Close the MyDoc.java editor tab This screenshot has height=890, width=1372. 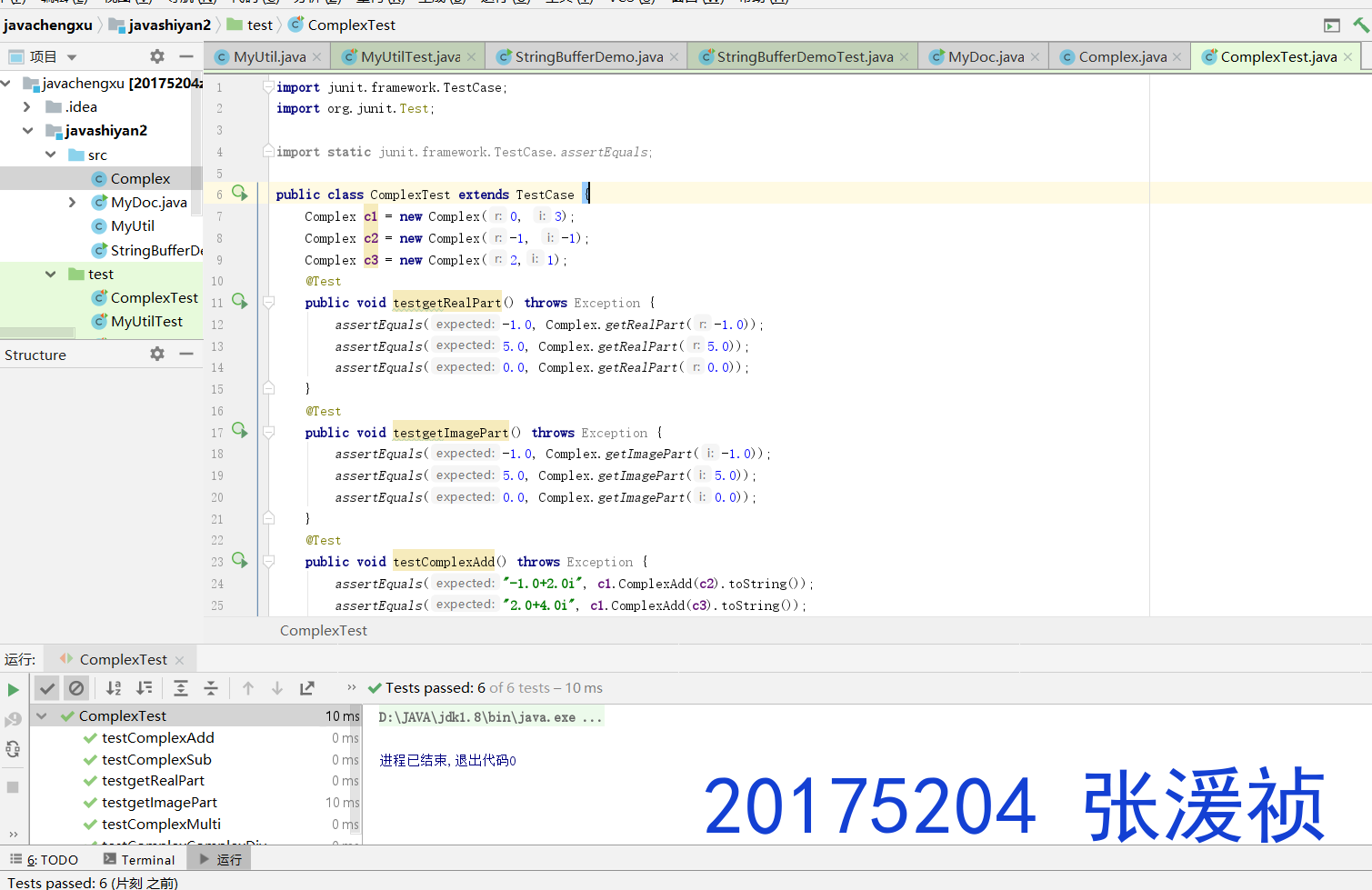(1035, 57)
